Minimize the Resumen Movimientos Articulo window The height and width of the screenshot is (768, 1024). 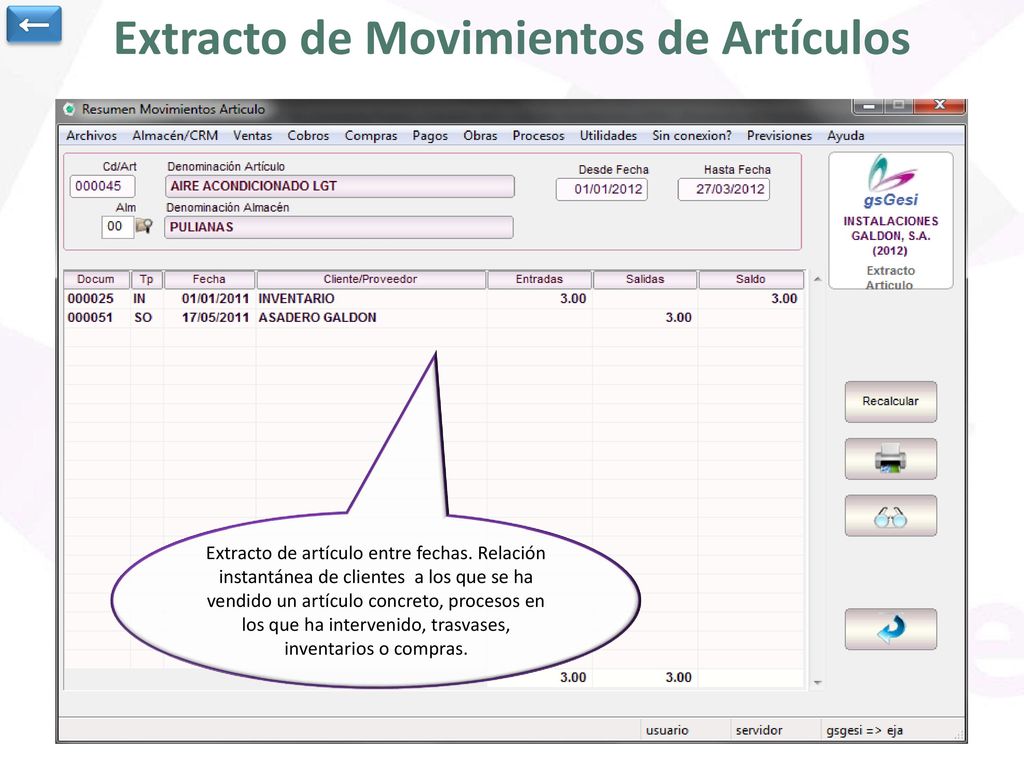point(869,105)
